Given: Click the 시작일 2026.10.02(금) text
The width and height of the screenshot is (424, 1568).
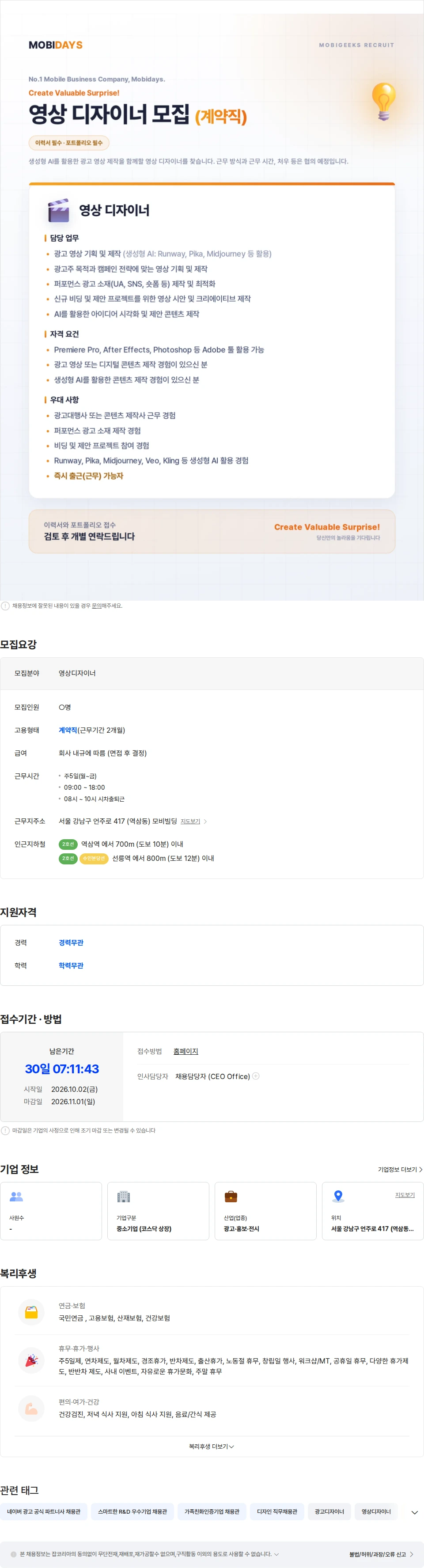Looking at the screenshot, I should tap(61, 1089).
